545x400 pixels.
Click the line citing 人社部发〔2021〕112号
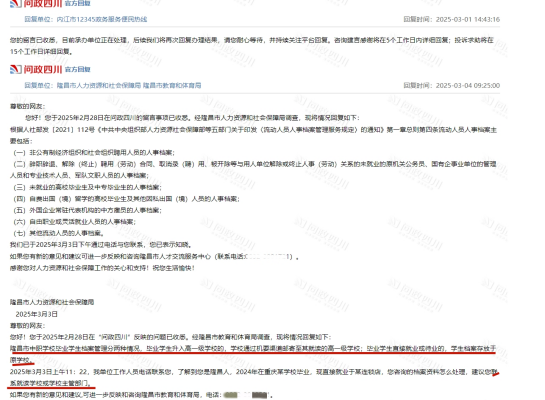tap(253, 130)
